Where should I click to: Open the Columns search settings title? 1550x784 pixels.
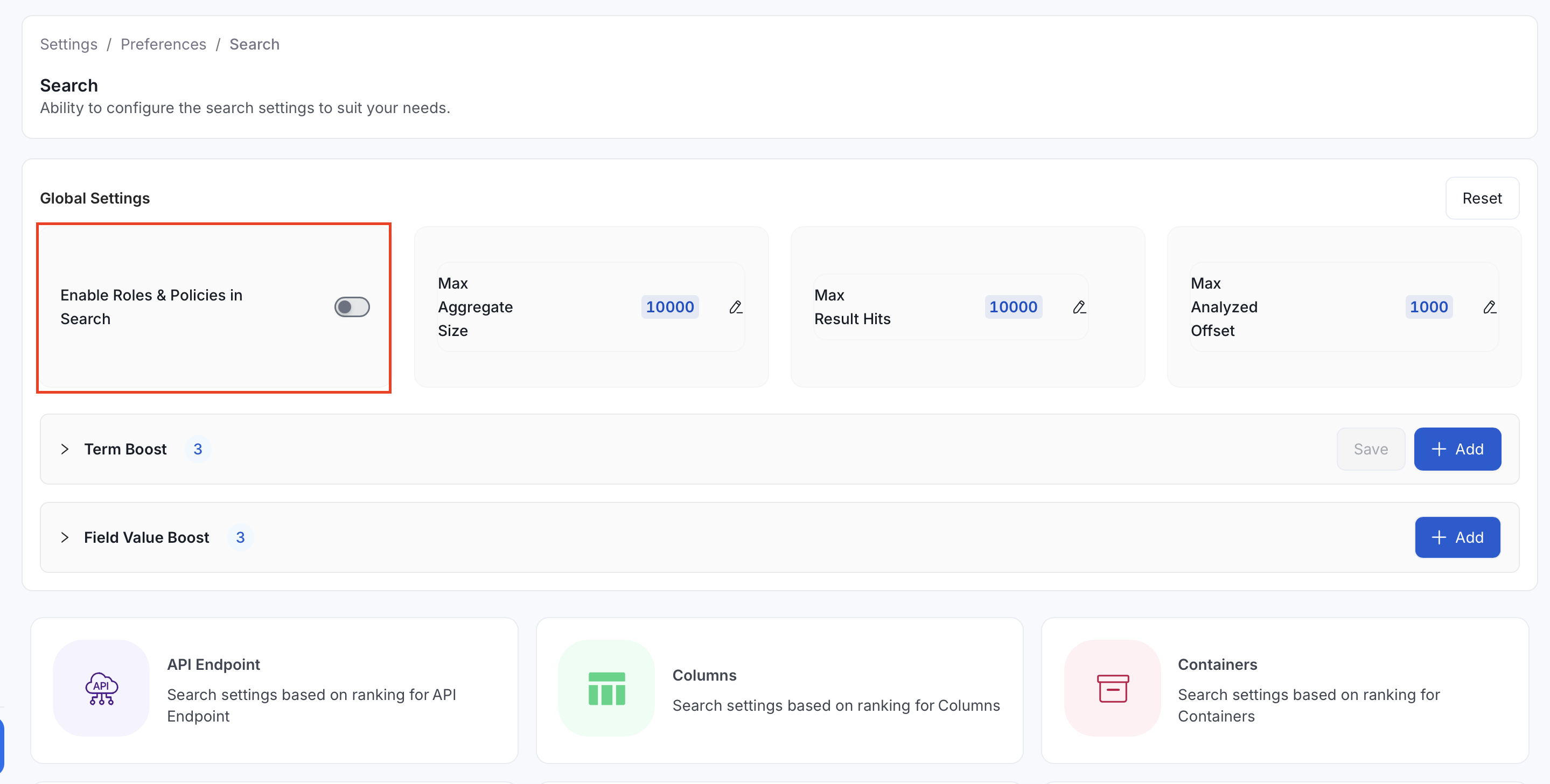click(704, 675)
